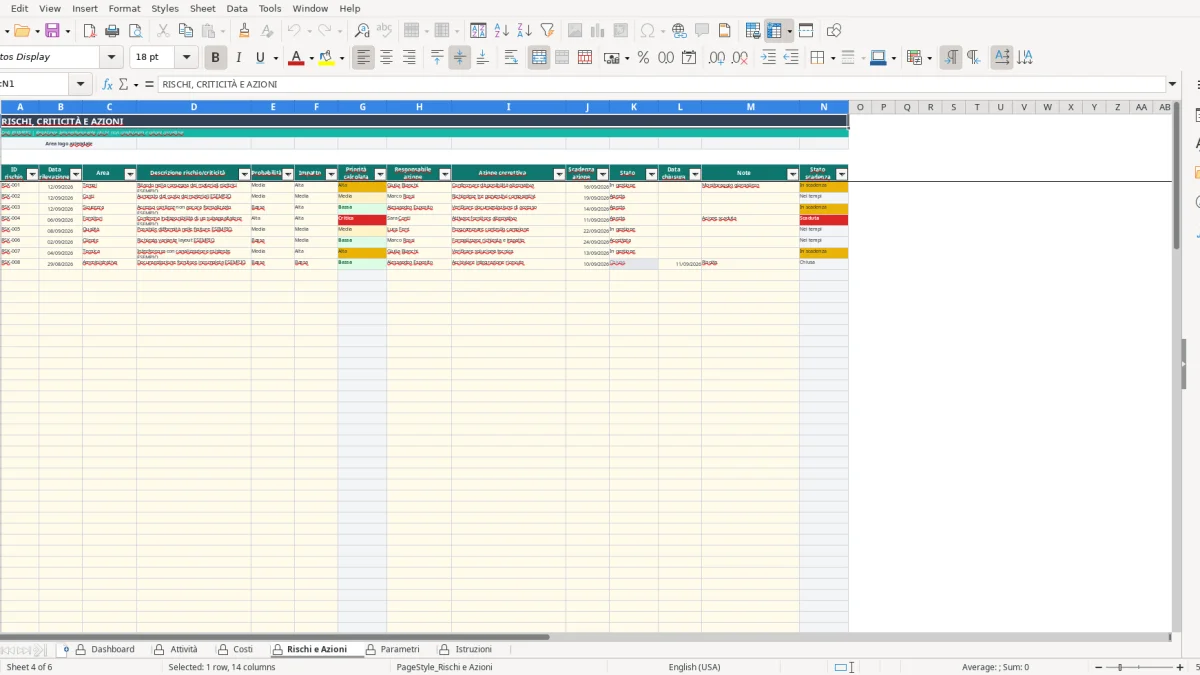The height and width of the screenshot is (675, 1200).
Task: Open the Area column filter dropdown
Action: click(130, 175)
